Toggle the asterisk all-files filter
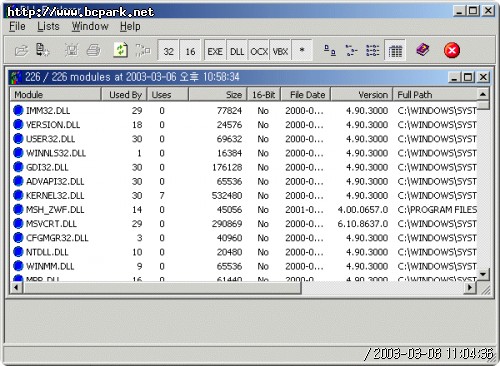This screenshot has height=366, width=500. click(x=302, y=51)
